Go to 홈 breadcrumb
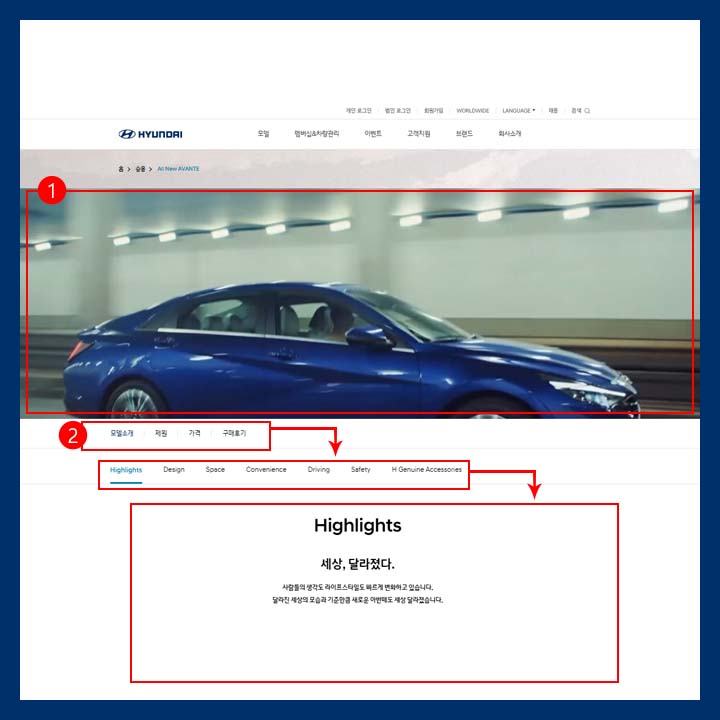Image resolution: width=720 pixels, height=720 pixels. tap(121, 169)
